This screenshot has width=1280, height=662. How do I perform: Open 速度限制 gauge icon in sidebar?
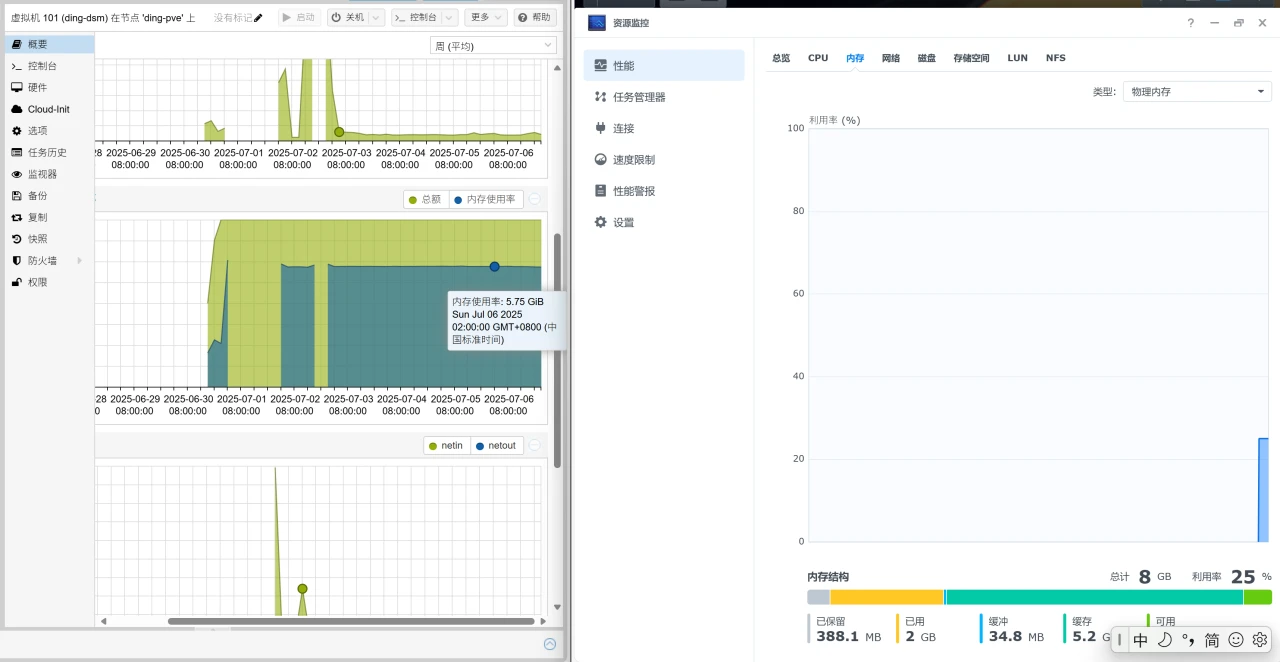(x=600, y=160)
